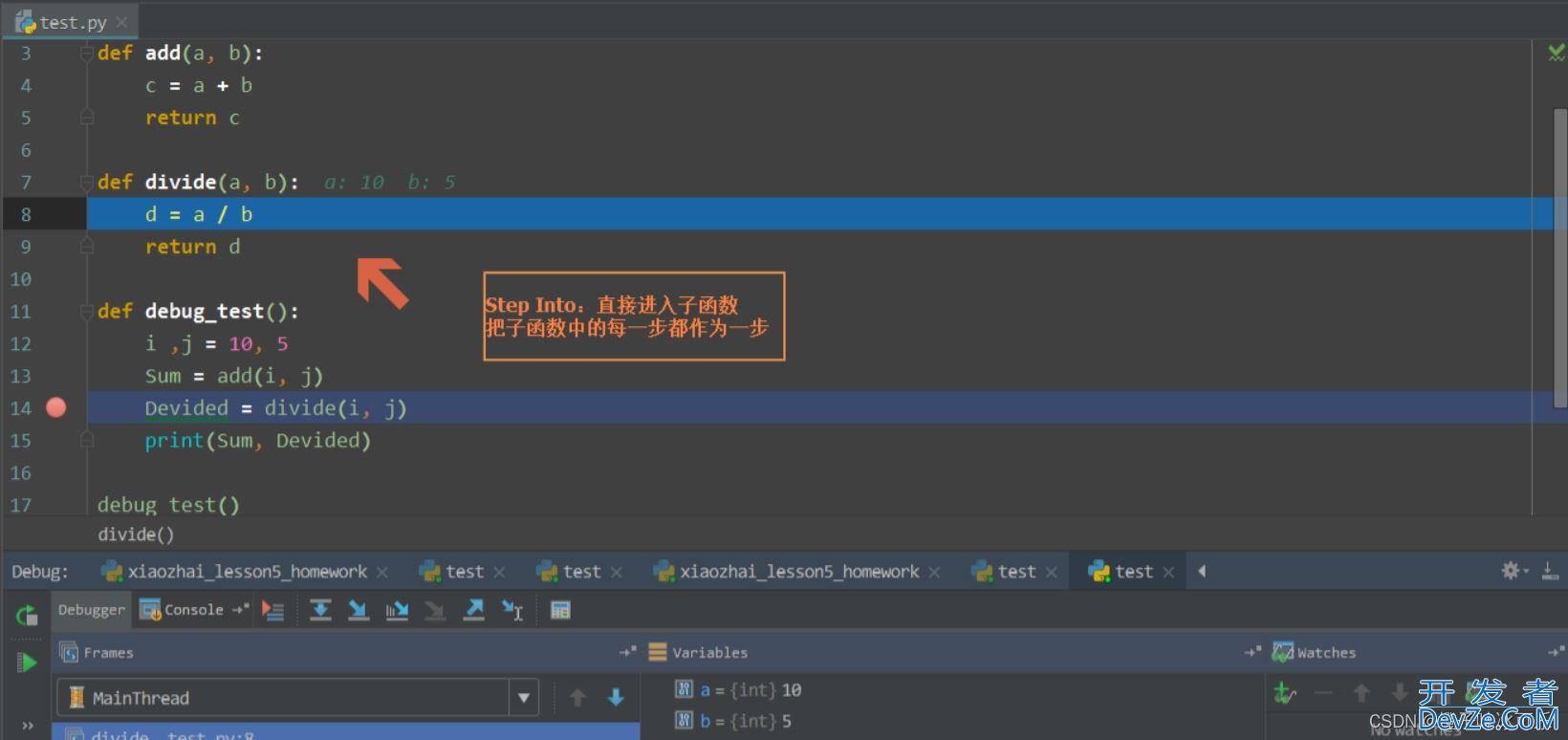
Task: Collapse the add function fold marker
Action: tap(87, 54)
